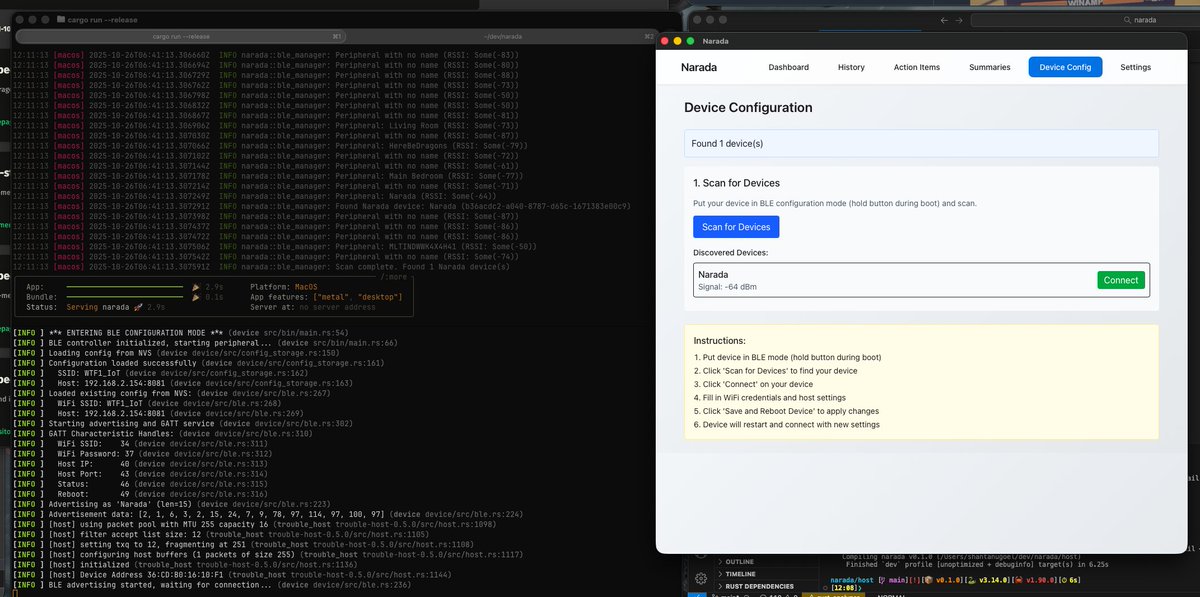Click the red close button of Narada window
This screenshot has height=597, width=1200.
pyautogui.click(x=664, y=41)
